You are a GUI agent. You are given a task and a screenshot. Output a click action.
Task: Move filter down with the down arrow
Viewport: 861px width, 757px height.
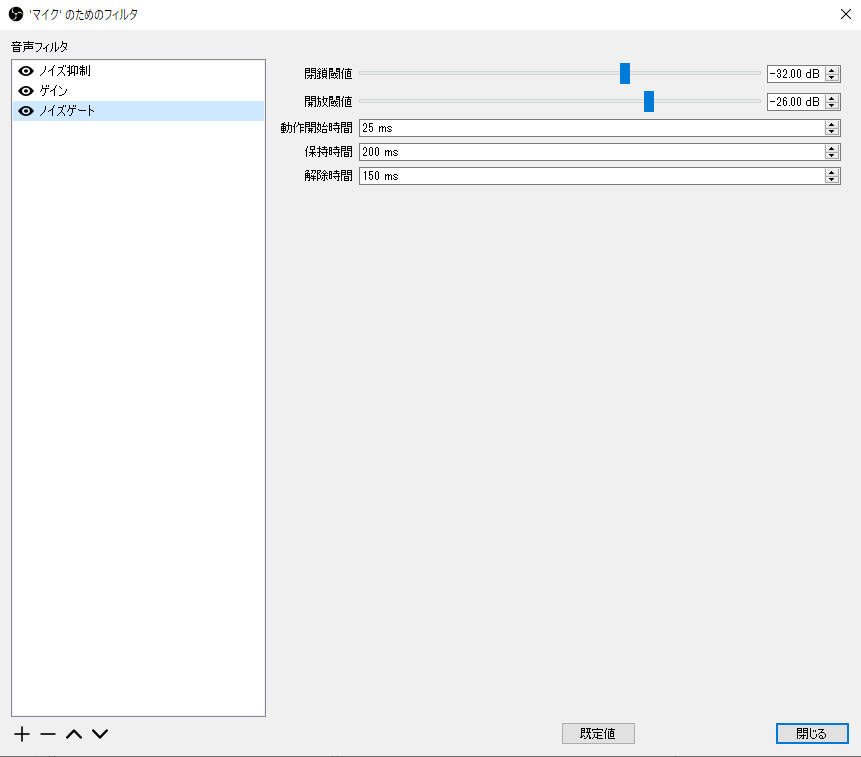tap(100, 734)
